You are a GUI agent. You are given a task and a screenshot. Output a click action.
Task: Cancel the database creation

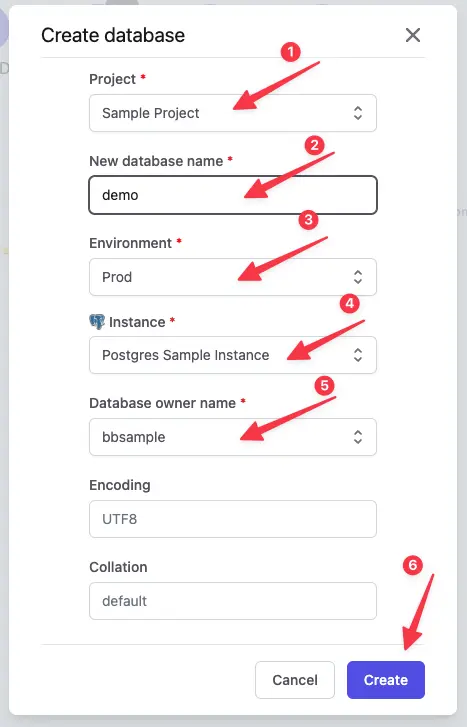point(295,680)
